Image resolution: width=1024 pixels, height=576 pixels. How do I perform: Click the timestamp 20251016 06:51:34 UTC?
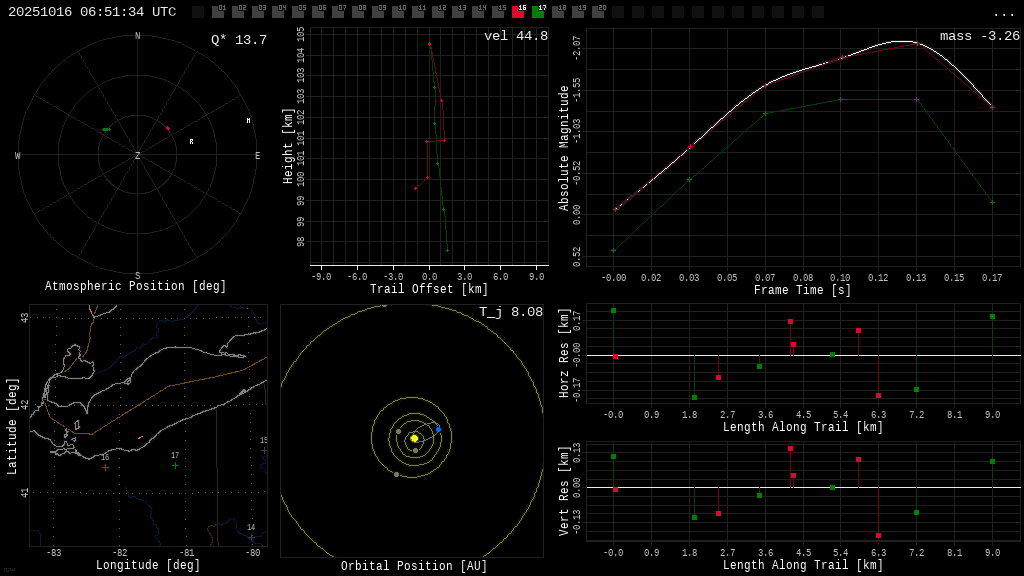tap(92, 12)
